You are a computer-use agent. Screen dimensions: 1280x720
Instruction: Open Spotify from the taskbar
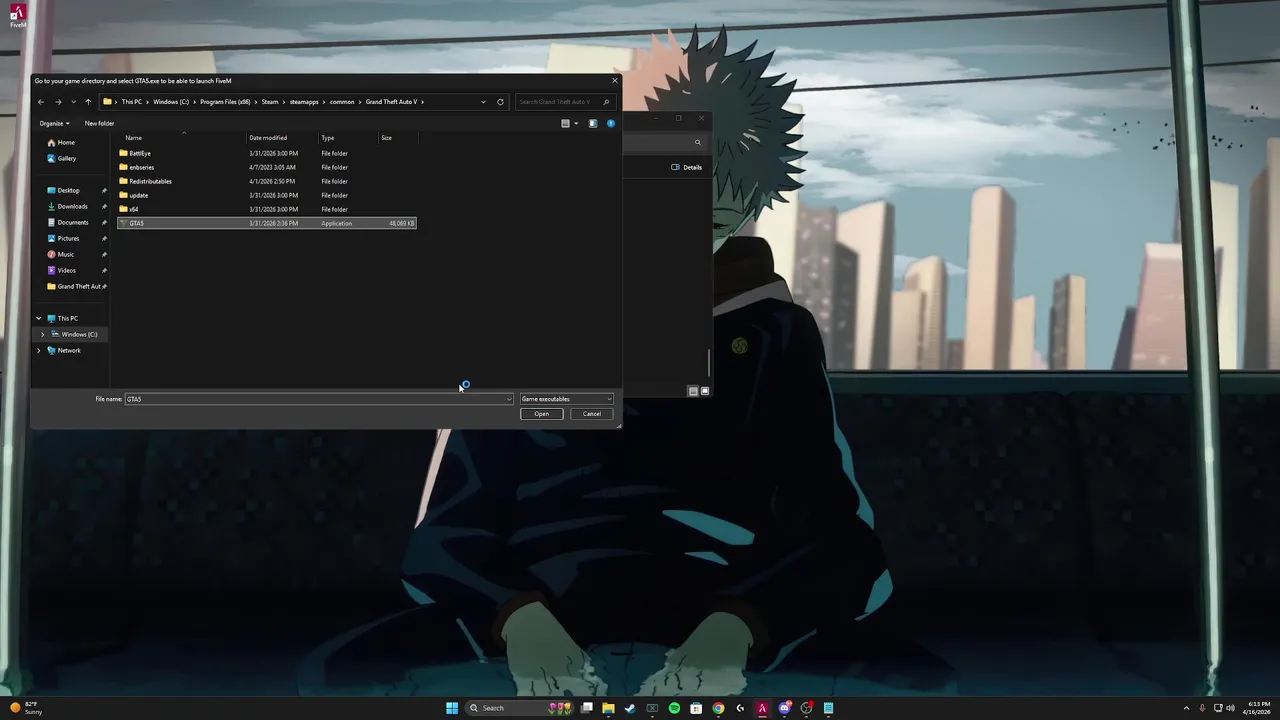(674, 708)
